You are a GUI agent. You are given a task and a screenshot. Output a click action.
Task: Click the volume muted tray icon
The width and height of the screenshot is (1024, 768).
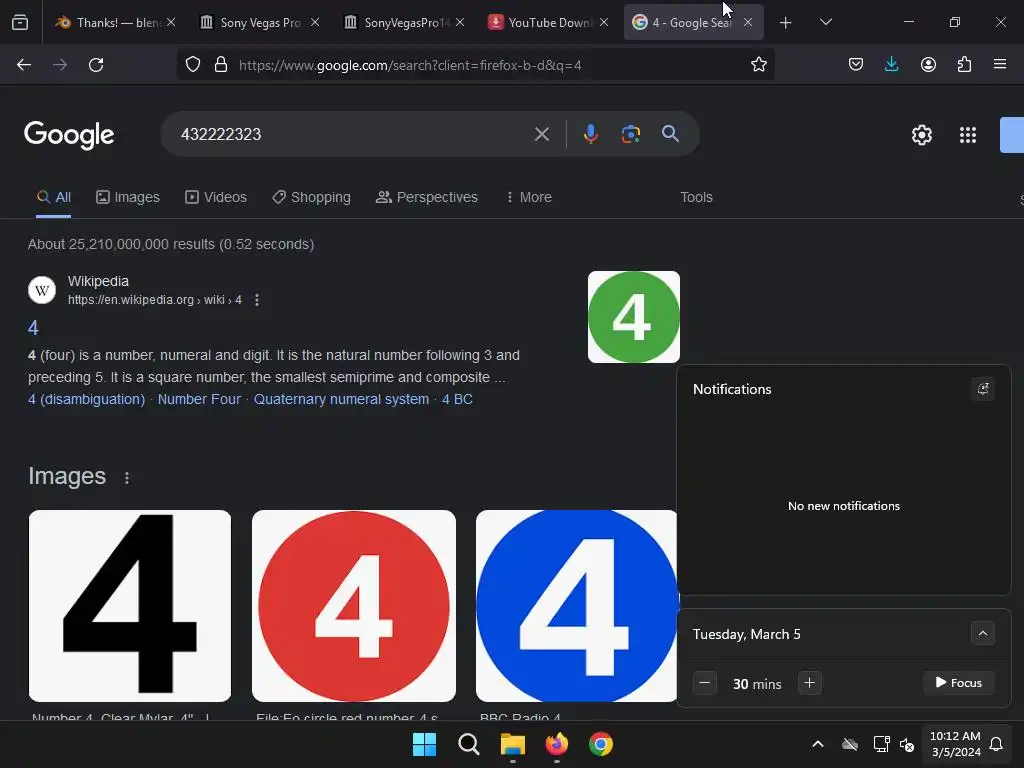pyautogui.click(x=906, y=744)
